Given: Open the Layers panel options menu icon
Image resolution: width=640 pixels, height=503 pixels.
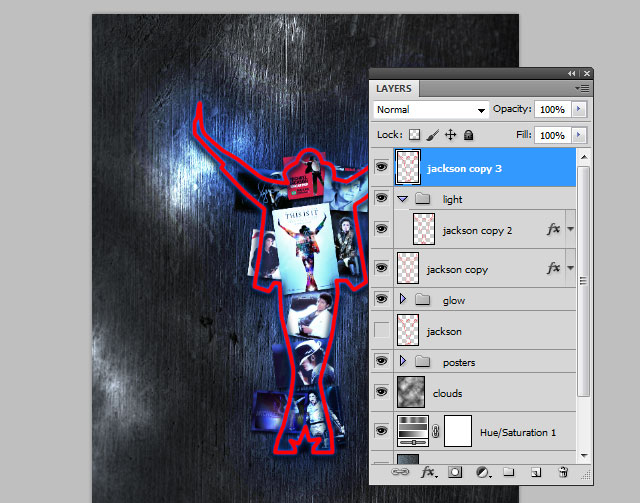Looking at the screenshot, I should click(582, 88).
